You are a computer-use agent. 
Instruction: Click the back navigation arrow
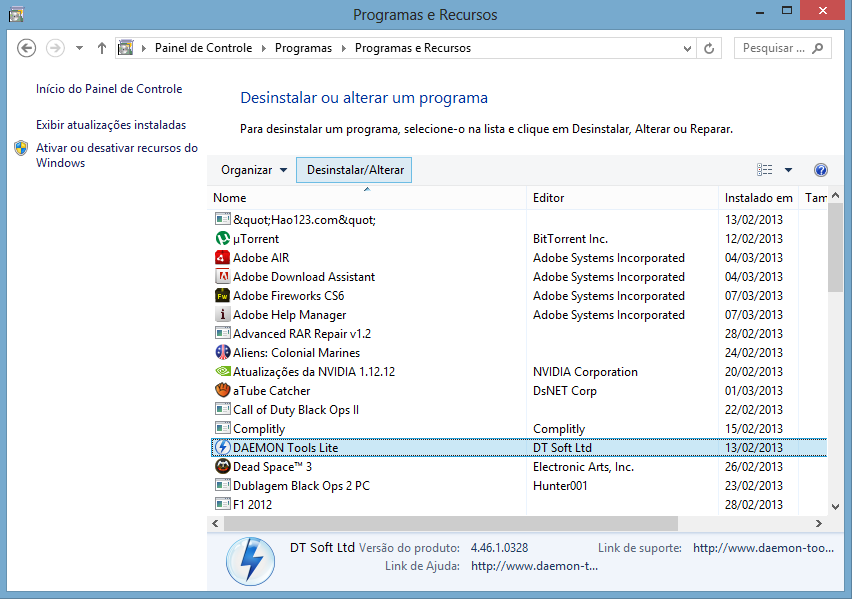coord(26,48)
